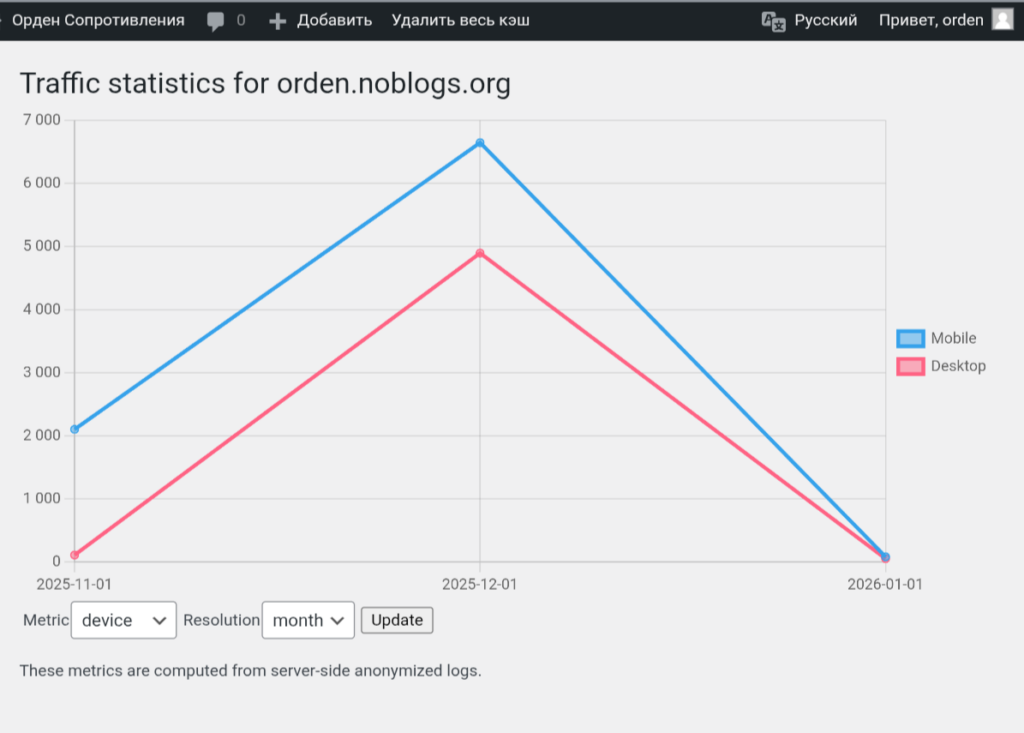Open the Привет, orden account menu
This screenshot has height=733, width=1024.
point(931,20)
